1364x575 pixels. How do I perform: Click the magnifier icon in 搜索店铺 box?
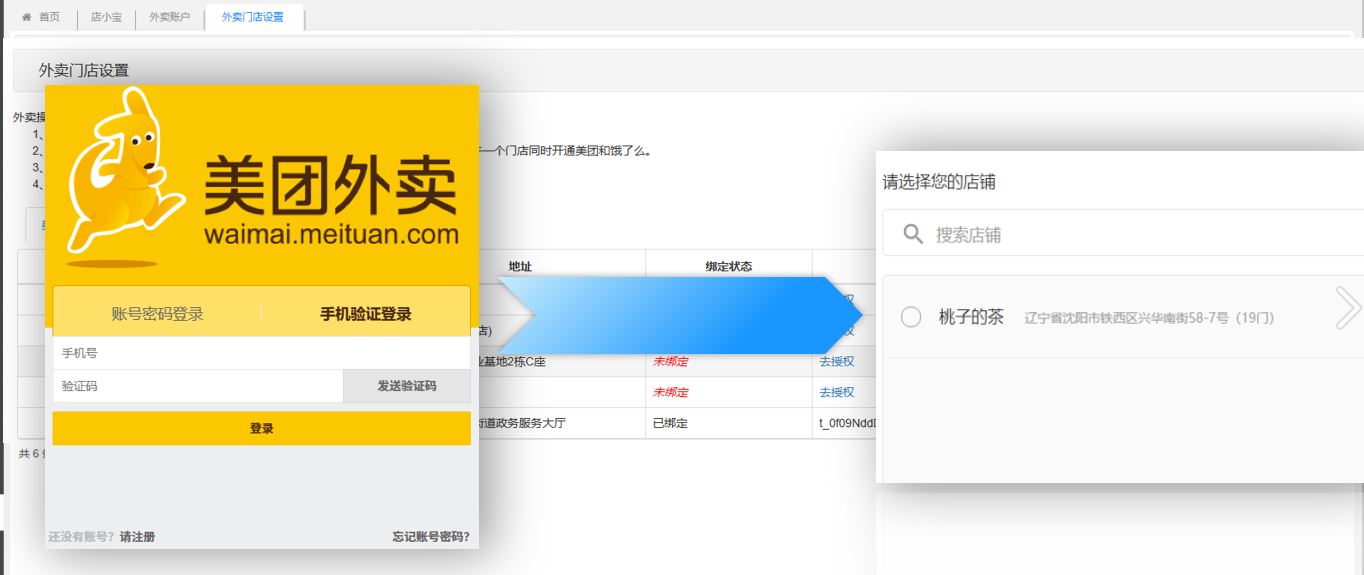pos(912,234)
